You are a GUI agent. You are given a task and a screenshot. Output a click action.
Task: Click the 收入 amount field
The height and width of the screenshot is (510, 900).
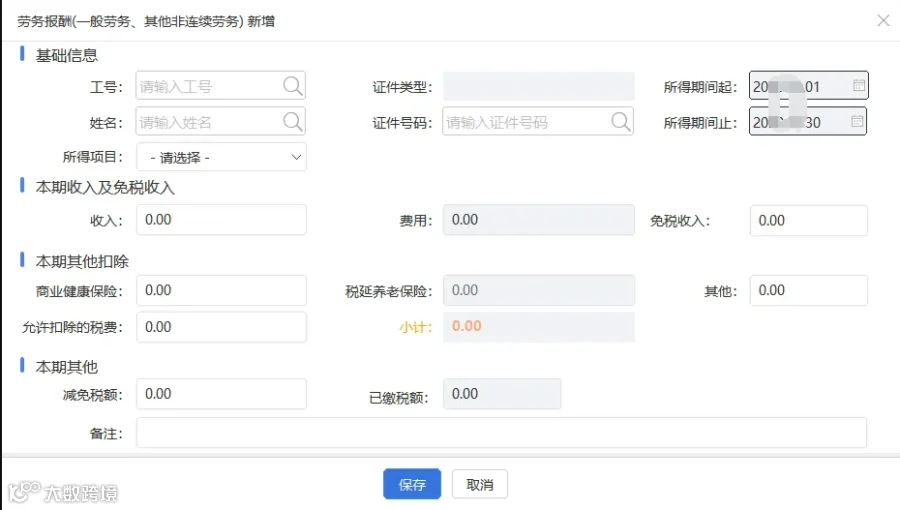tap(221, 220)
